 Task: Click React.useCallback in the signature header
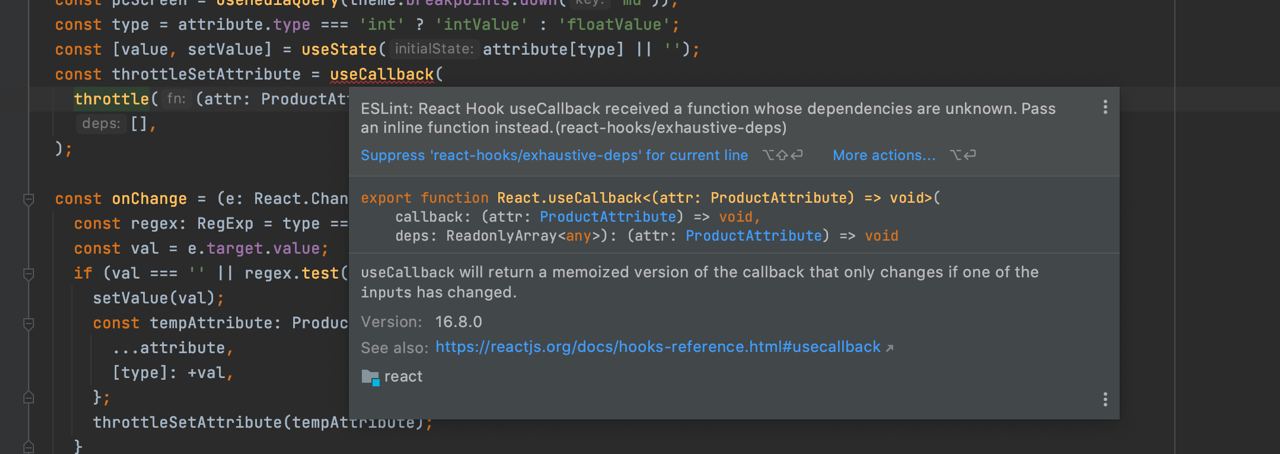pyautogui.click(x=568, y=198)
